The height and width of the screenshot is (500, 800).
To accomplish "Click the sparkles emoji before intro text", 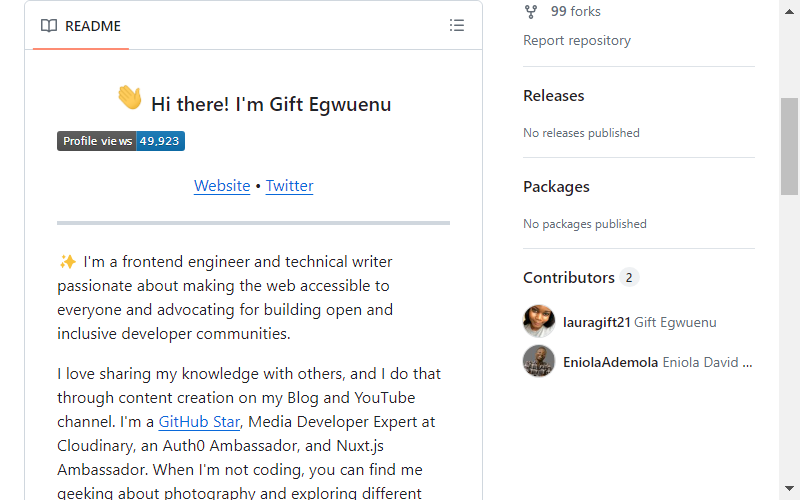I will click(x=67, y=262).
